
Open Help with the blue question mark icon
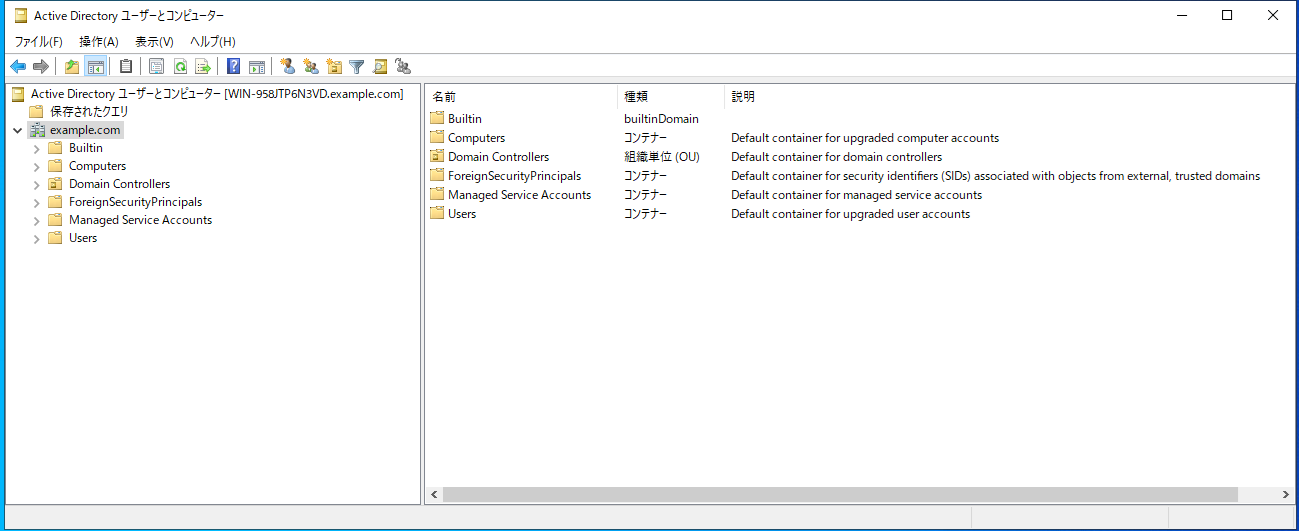(x=233, y=67)
